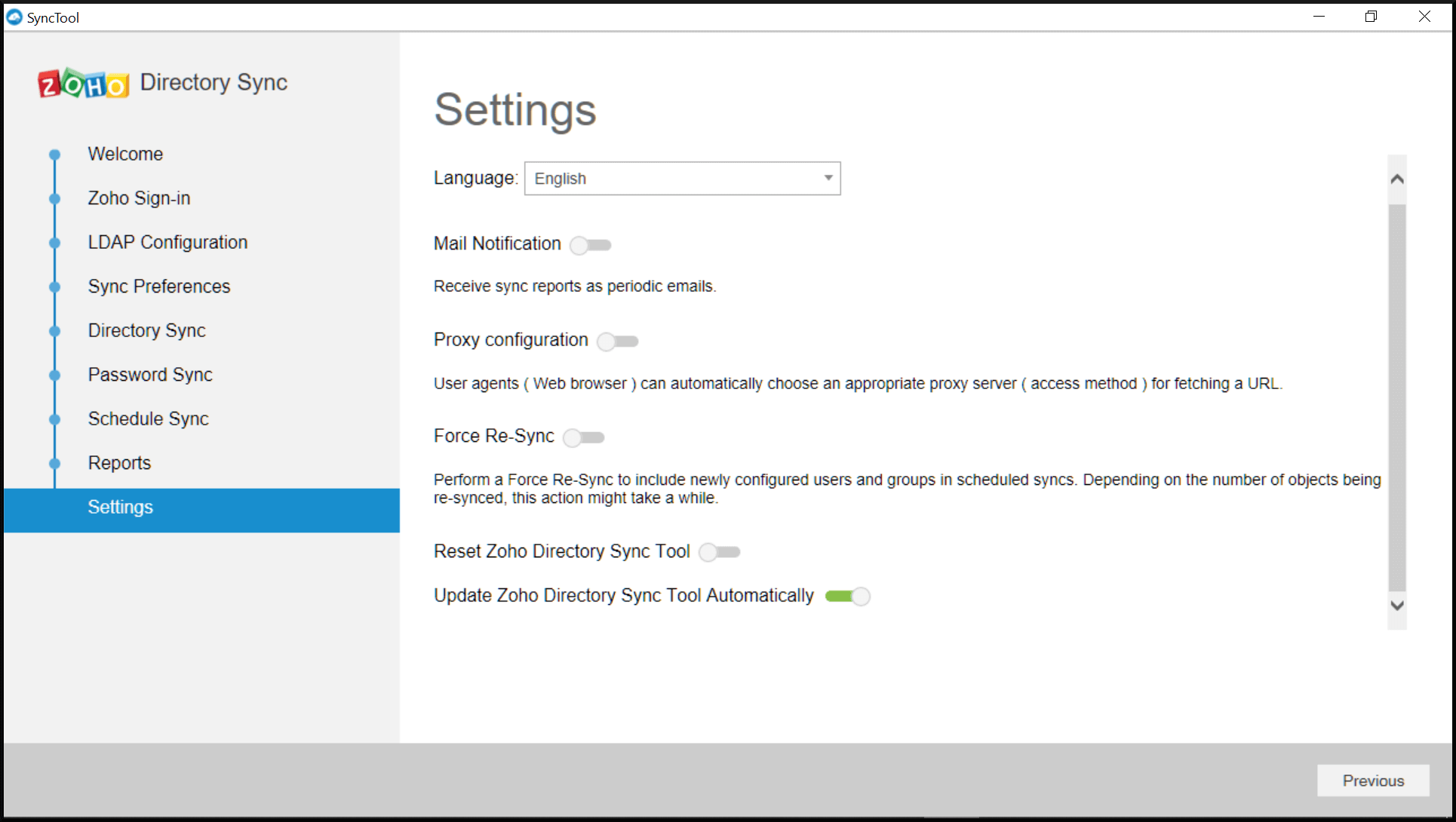This screenshot has width=1456, height=822.
Task: Click the Previous button
Action: (1372, 781)
